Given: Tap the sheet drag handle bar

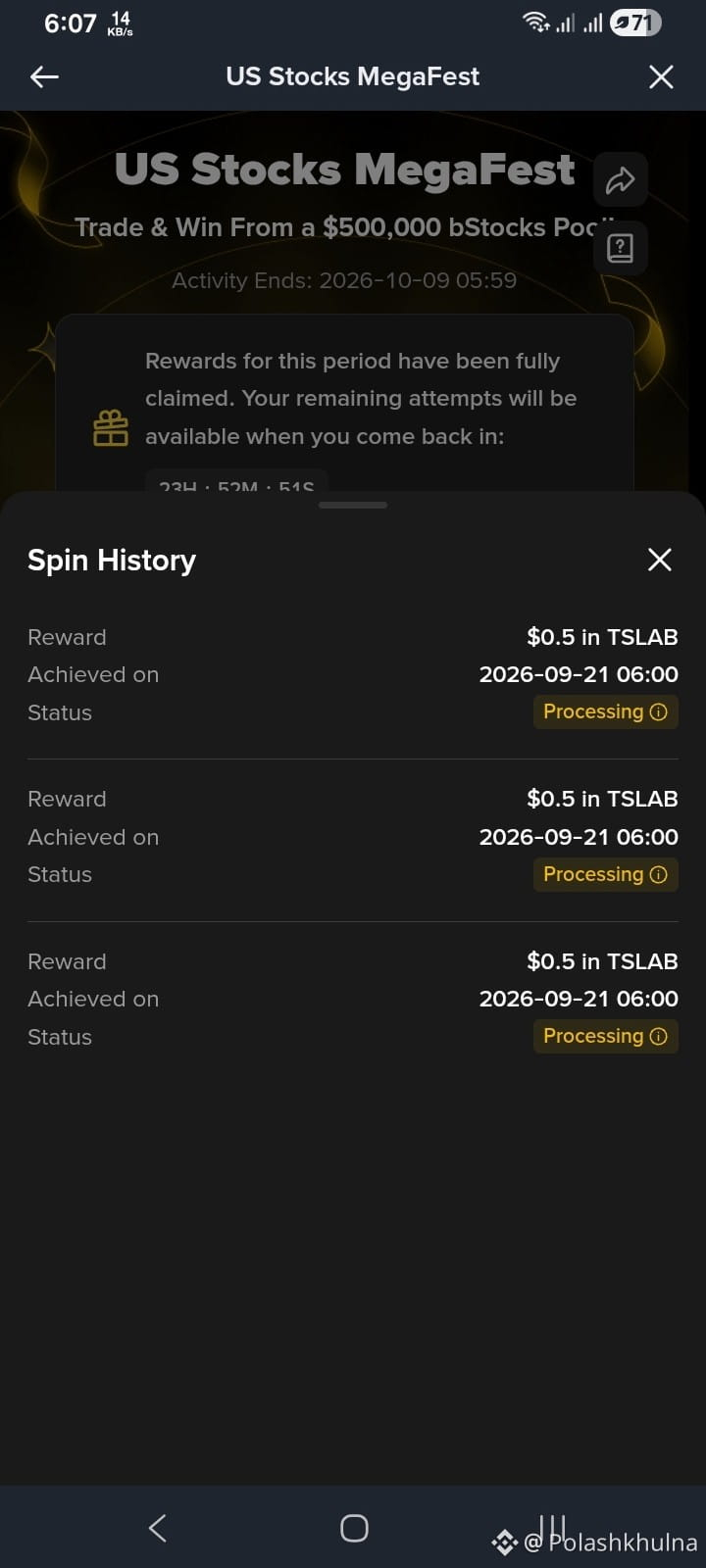Looking at the screenshot, I should (x=353, y=505).
